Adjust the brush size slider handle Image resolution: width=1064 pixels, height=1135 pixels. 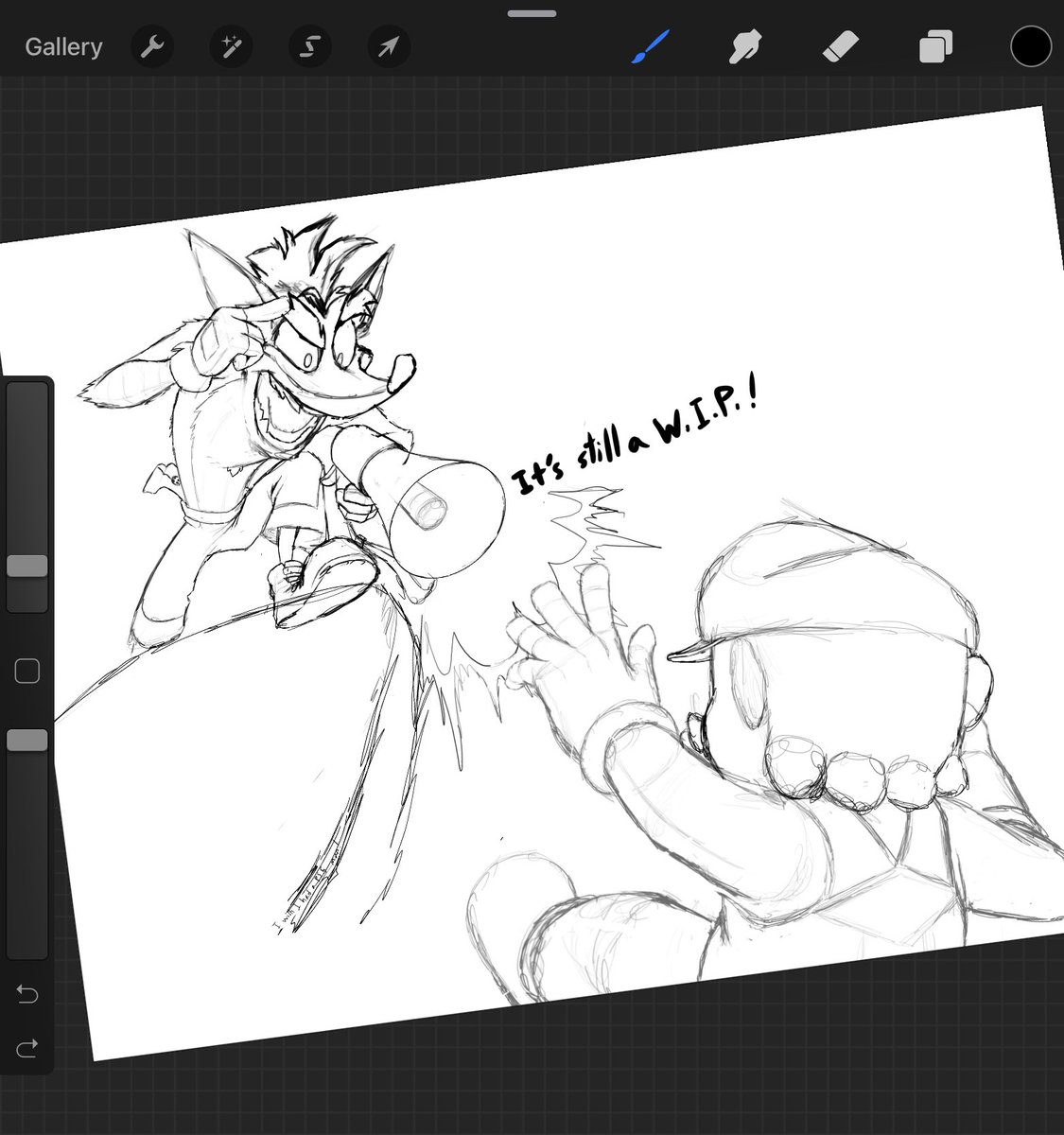pos(27,566)
